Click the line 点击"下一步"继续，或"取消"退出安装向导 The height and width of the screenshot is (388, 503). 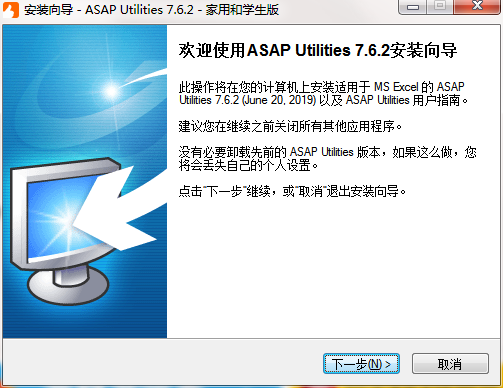pyautogui.click(x=292, y=191)
